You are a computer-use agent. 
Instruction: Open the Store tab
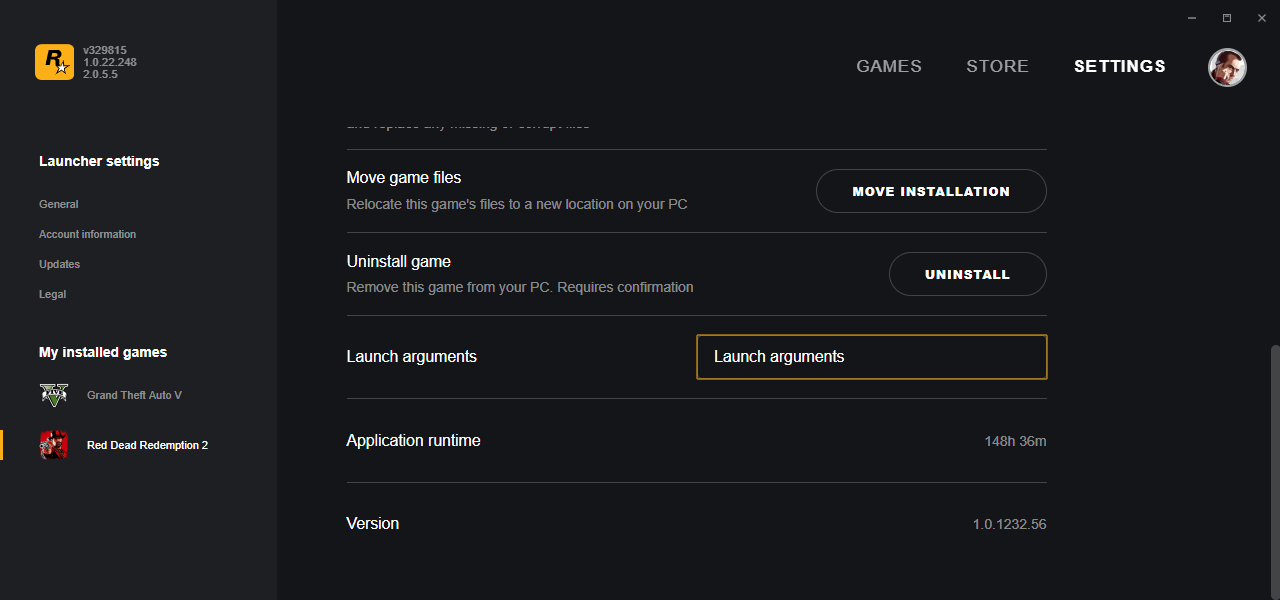pyautogui.click(x=997, y=66)
